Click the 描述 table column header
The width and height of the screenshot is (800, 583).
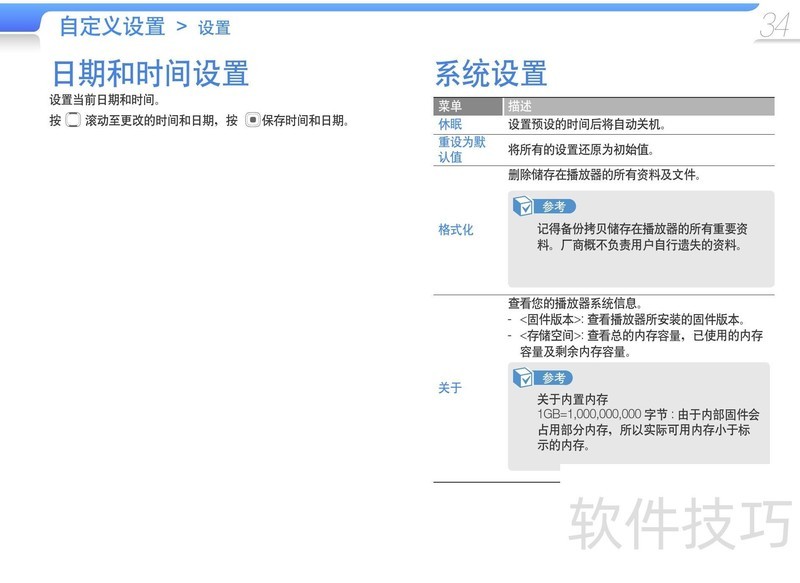point(520,106)
